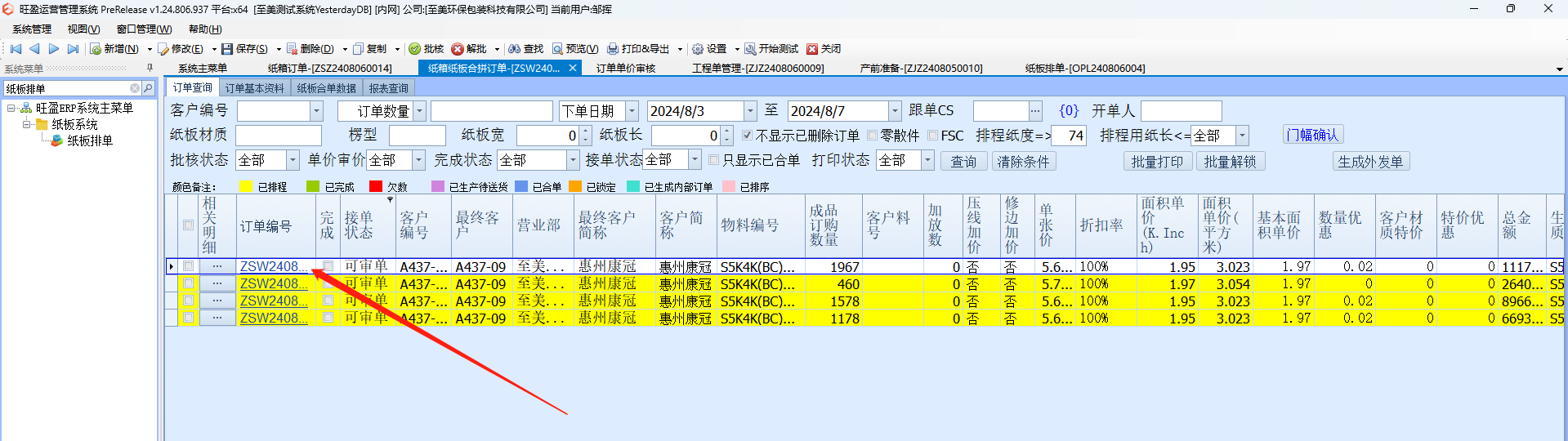Viewport: 1568px width, 441px height.
Task: Click the 查询 query button
Action: (x=963, y=162)
